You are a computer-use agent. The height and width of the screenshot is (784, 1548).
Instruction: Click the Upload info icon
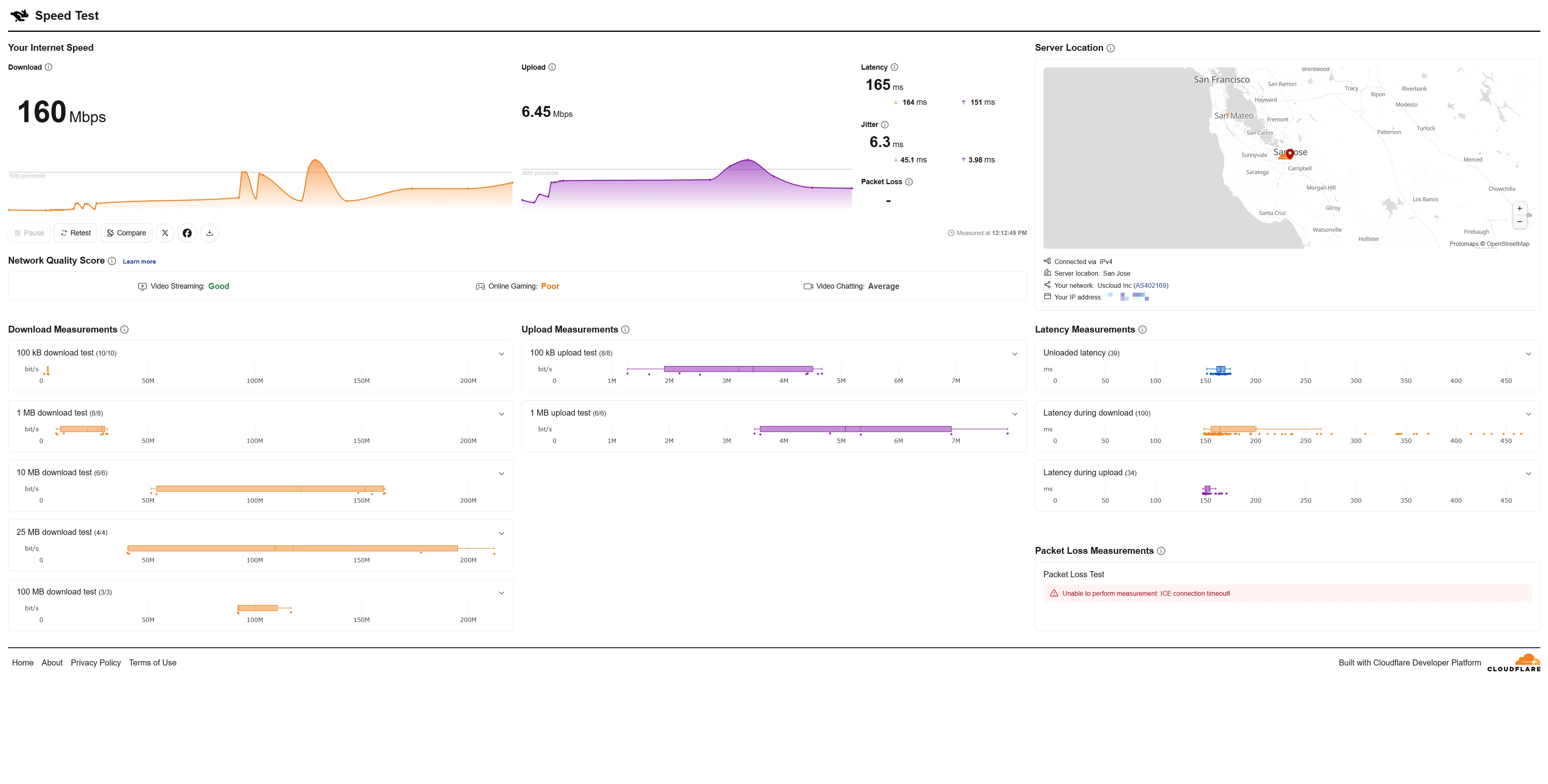click(552, 67)
